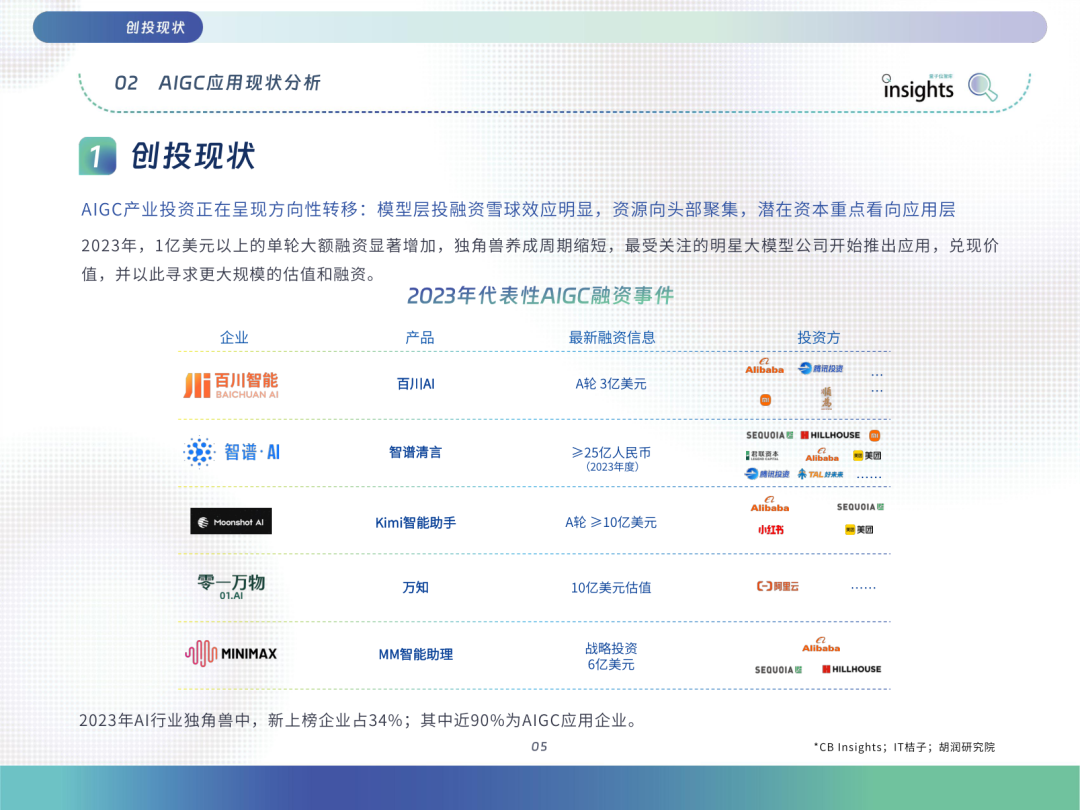The width and height of the screenshot is (1080, 810).
Task: Click the MM智能助理 product cell
Action: [415, 654]
